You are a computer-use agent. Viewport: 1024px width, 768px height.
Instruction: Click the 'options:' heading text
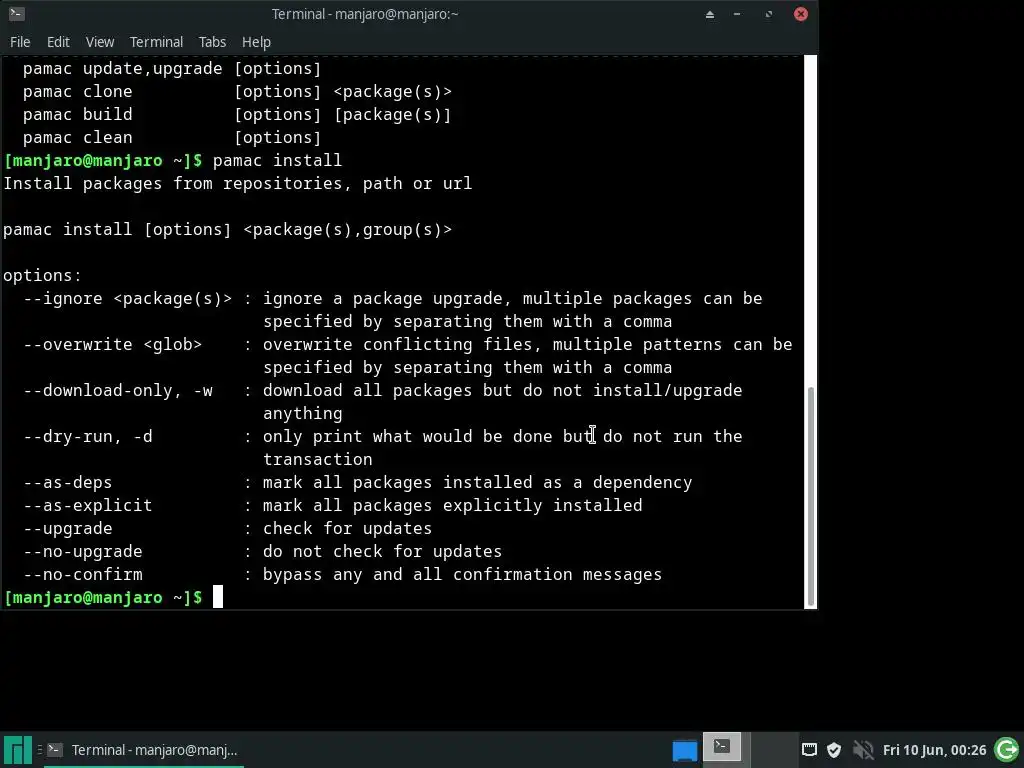coord(42,276)
